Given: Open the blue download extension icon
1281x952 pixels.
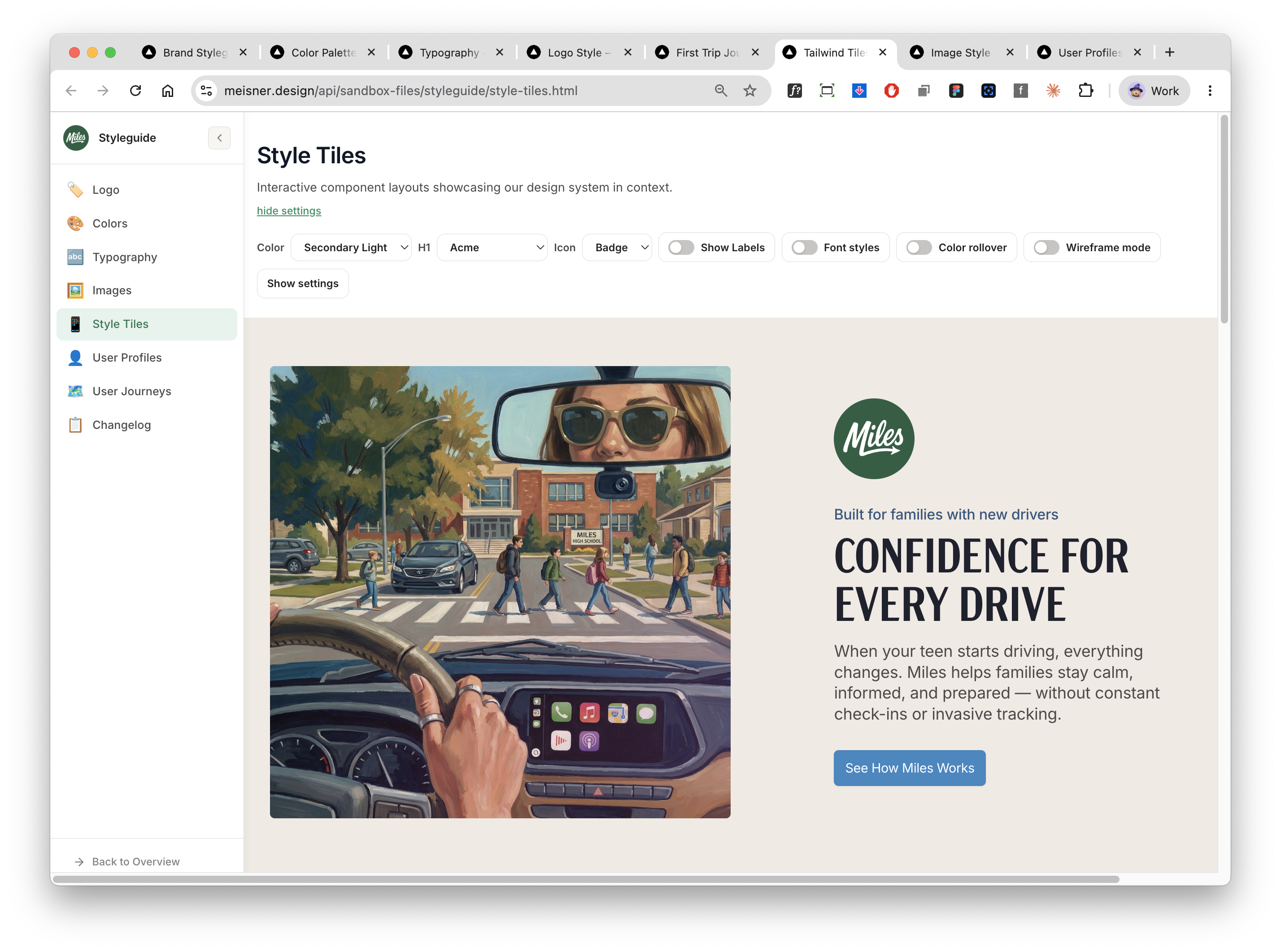Looking at the screenshot, I should pos(859,91).
